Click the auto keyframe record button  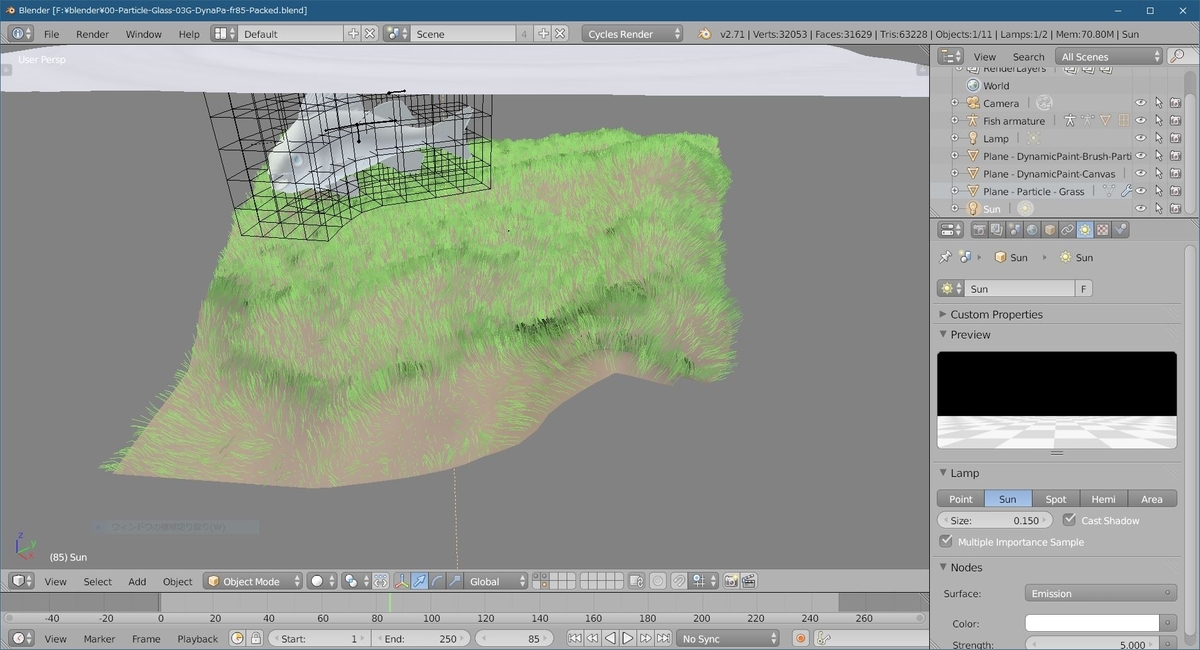(x=800, y=638)
